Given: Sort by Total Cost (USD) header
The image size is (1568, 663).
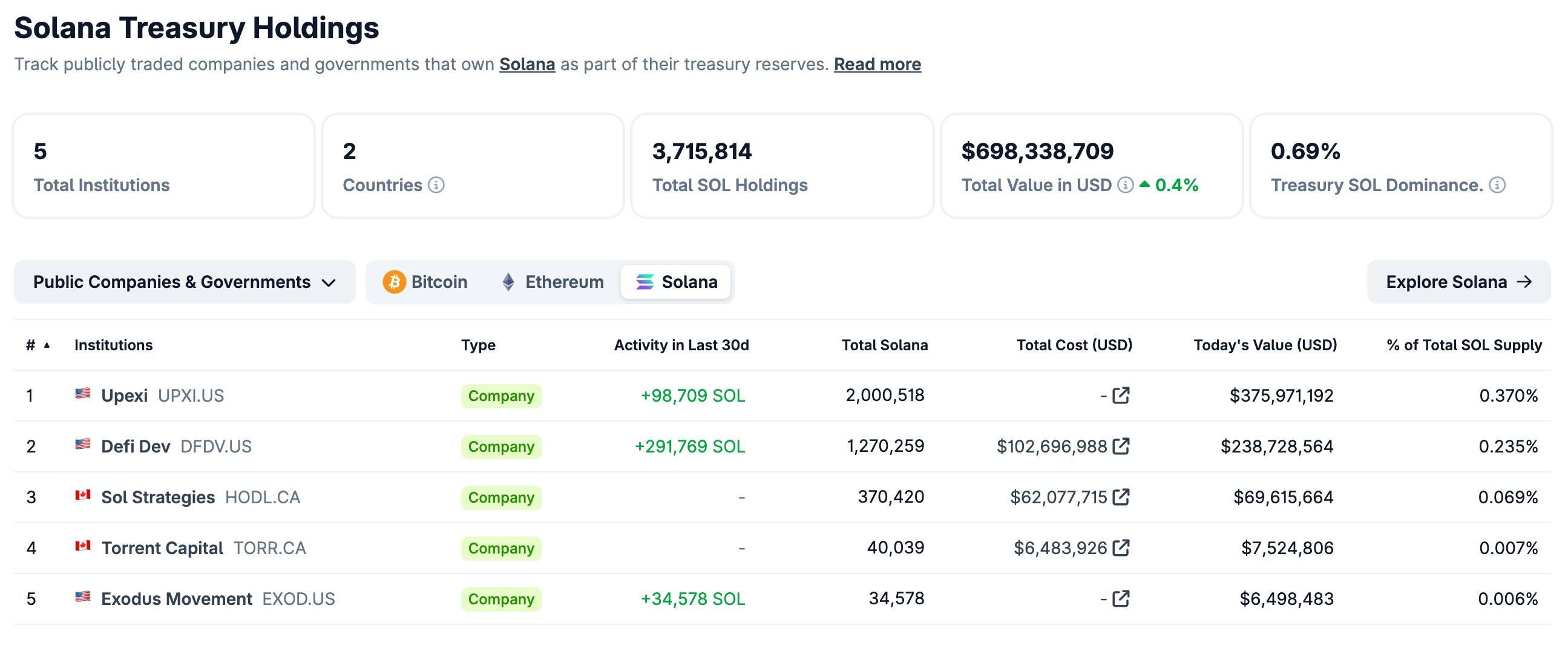Looking at the screenshot, I should (x=1074, y=345).
